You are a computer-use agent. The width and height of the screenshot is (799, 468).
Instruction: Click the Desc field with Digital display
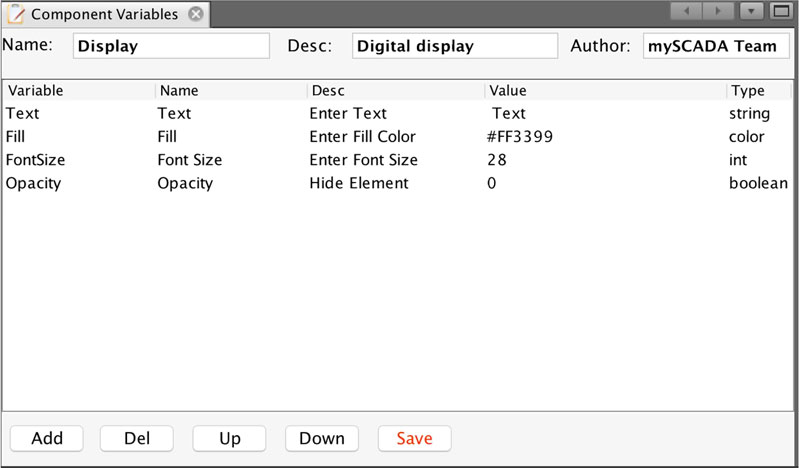pos(455,46)
